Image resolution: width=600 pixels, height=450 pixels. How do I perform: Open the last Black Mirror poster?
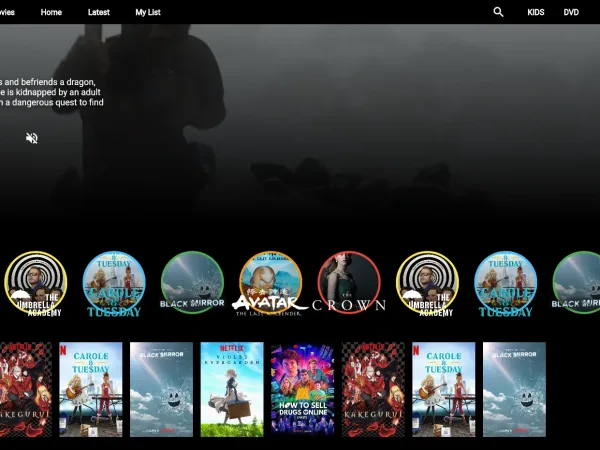pos(514,390)
